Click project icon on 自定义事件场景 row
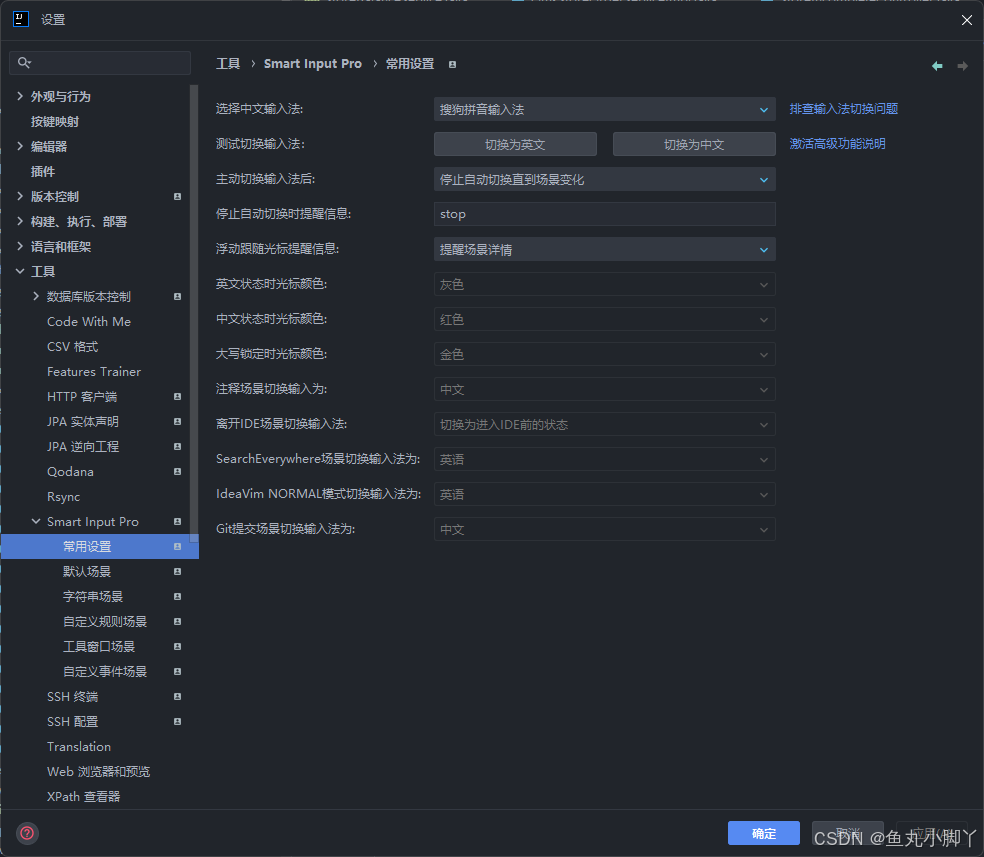Screen dimensions: 984x857 tap(178, 672)
